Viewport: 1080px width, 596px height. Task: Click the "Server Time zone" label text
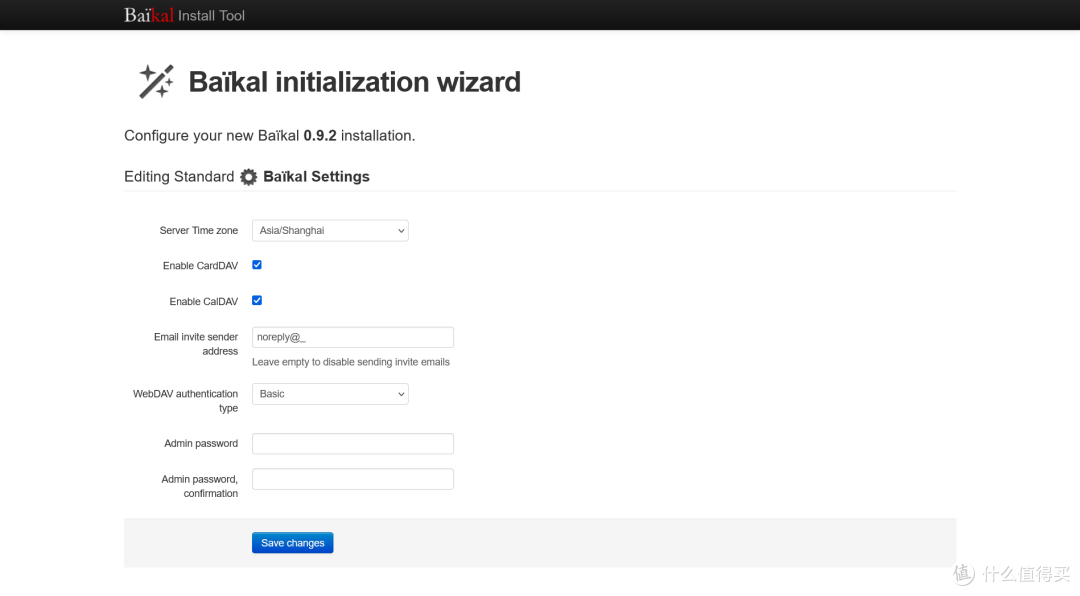point(199,231)
